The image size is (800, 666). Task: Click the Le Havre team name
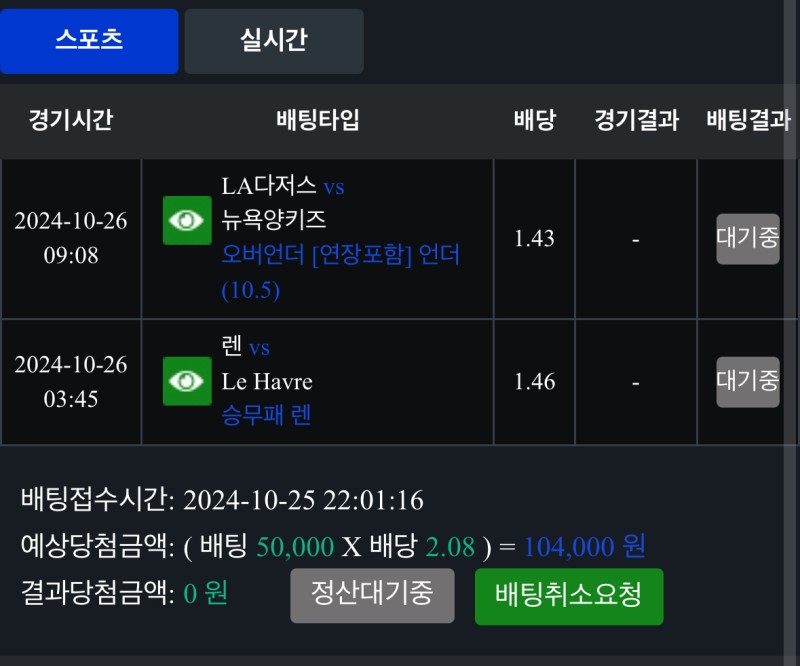coord(267,382)
